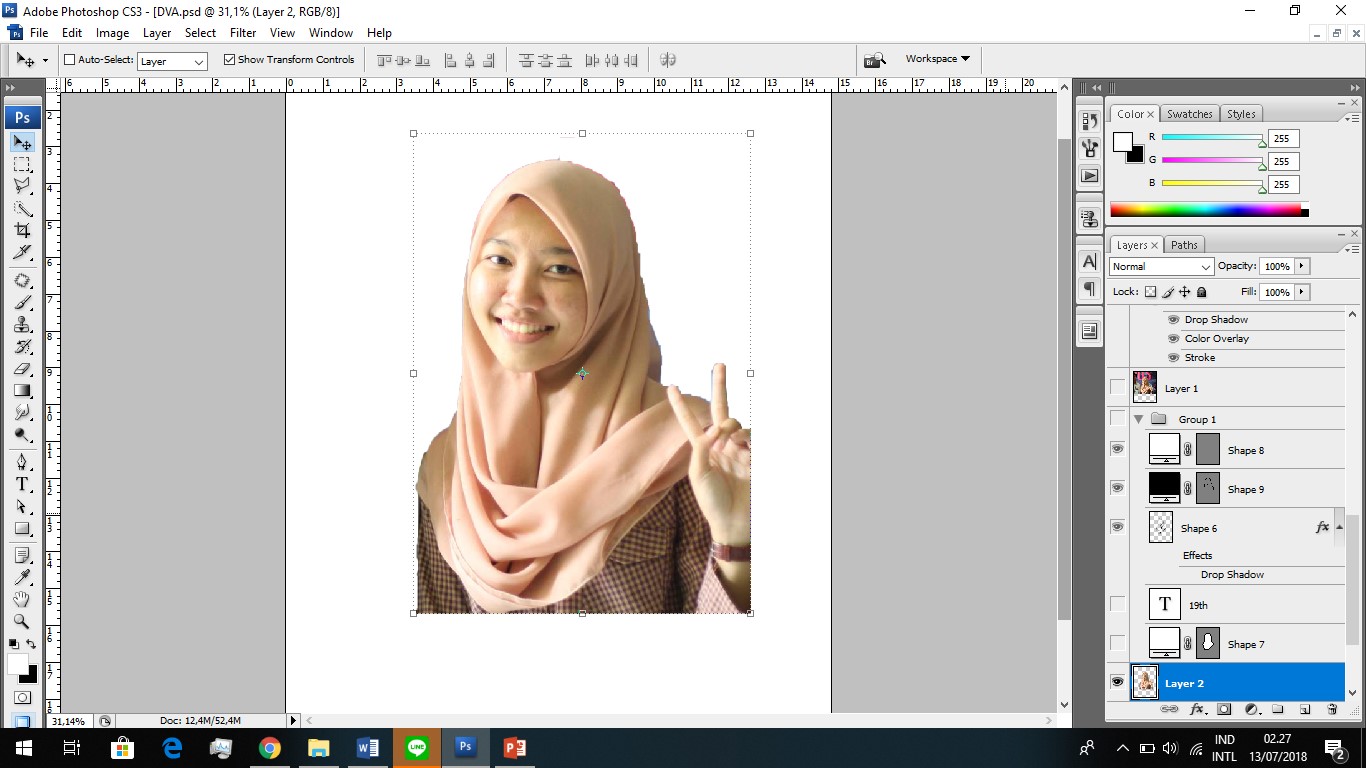This screenshot has width=1366, height=768.
Task: Add a layer mask from the Layers panel
Action: click(x=1224, y=709)
